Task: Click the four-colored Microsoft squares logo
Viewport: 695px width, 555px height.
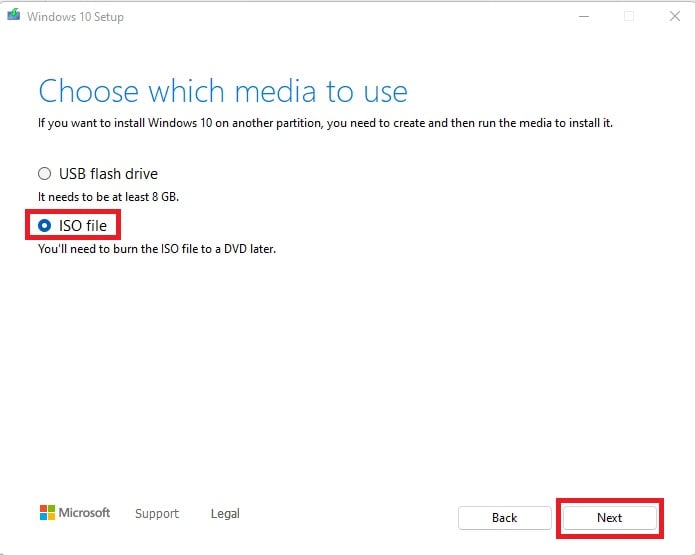Action: pyautogui.click(x=47, y=513)
